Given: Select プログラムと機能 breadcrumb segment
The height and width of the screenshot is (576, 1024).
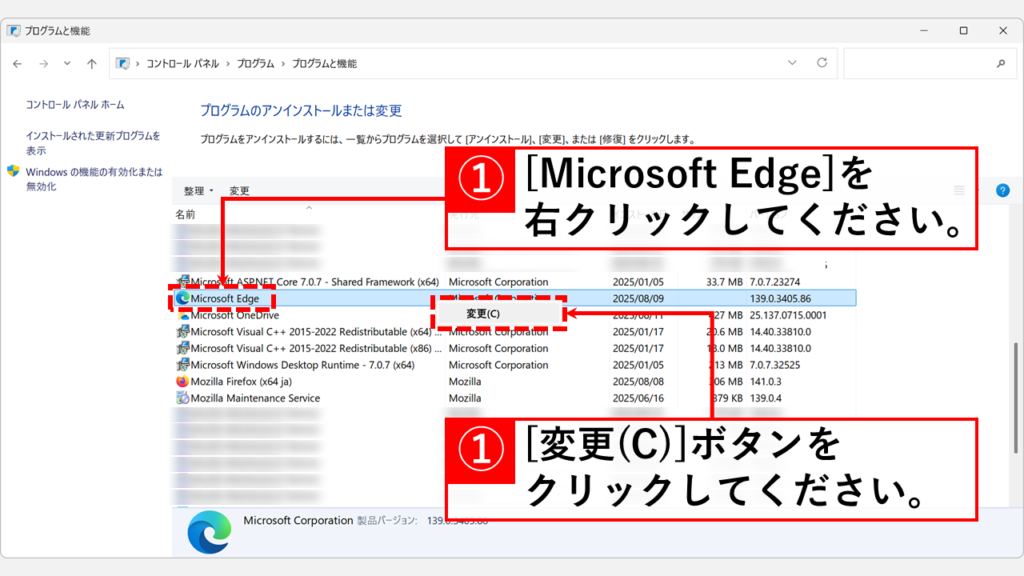Looking at the screenshot, I should (x=324, y=63).
